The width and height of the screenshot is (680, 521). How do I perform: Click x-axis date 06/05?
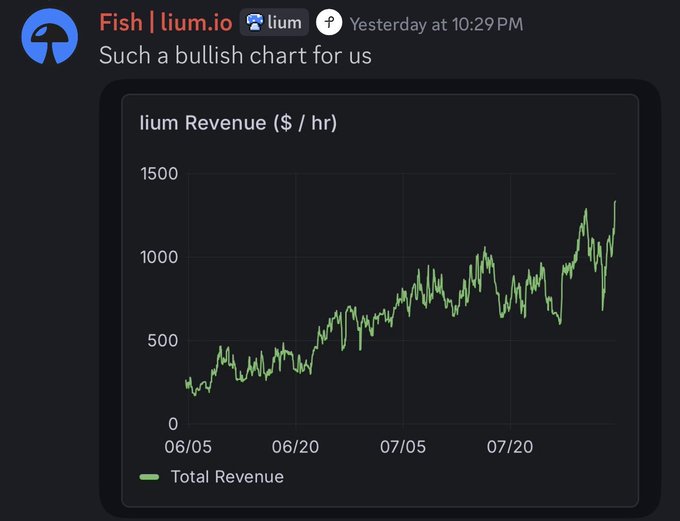click(x=188, y=446)
